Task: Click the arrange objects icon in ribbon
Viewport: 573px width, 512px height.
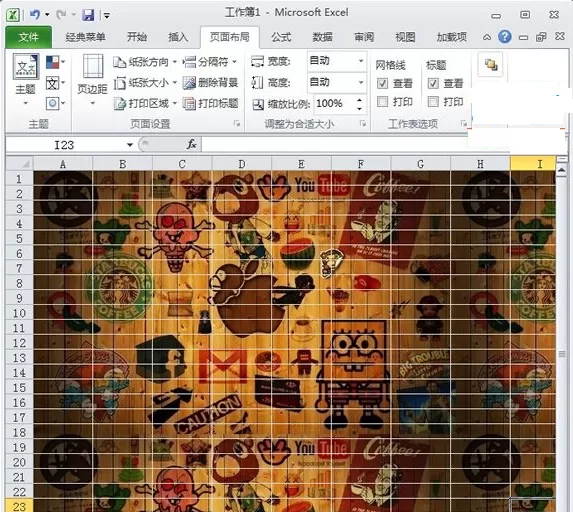Action: pos(491,65)
